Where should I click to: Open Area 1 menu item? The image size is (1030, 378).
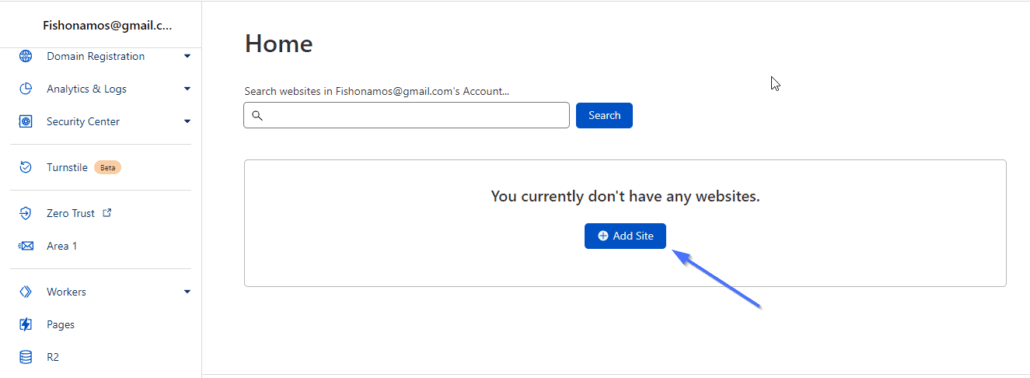pyautogui.click(x=62, y=246)
